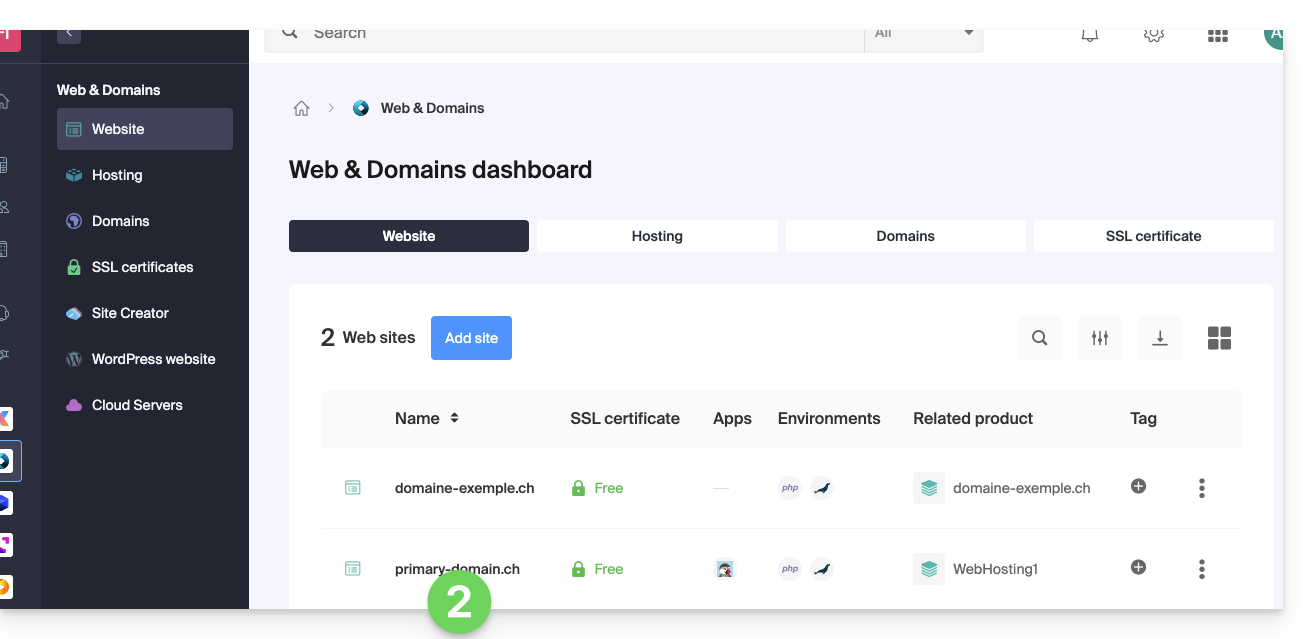
Task: Open the domaine-exemple.ch website link
Action: (x=464, y=488)
